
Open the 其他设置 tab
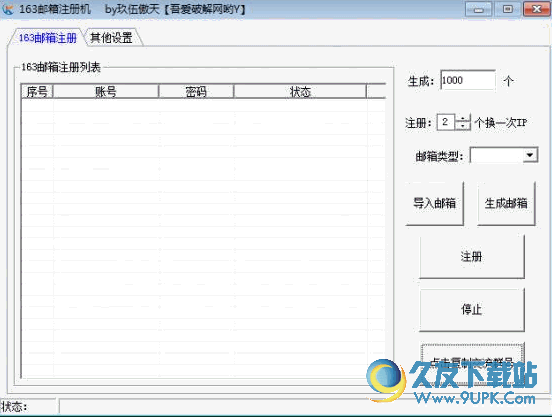click(x=112, y=38)
